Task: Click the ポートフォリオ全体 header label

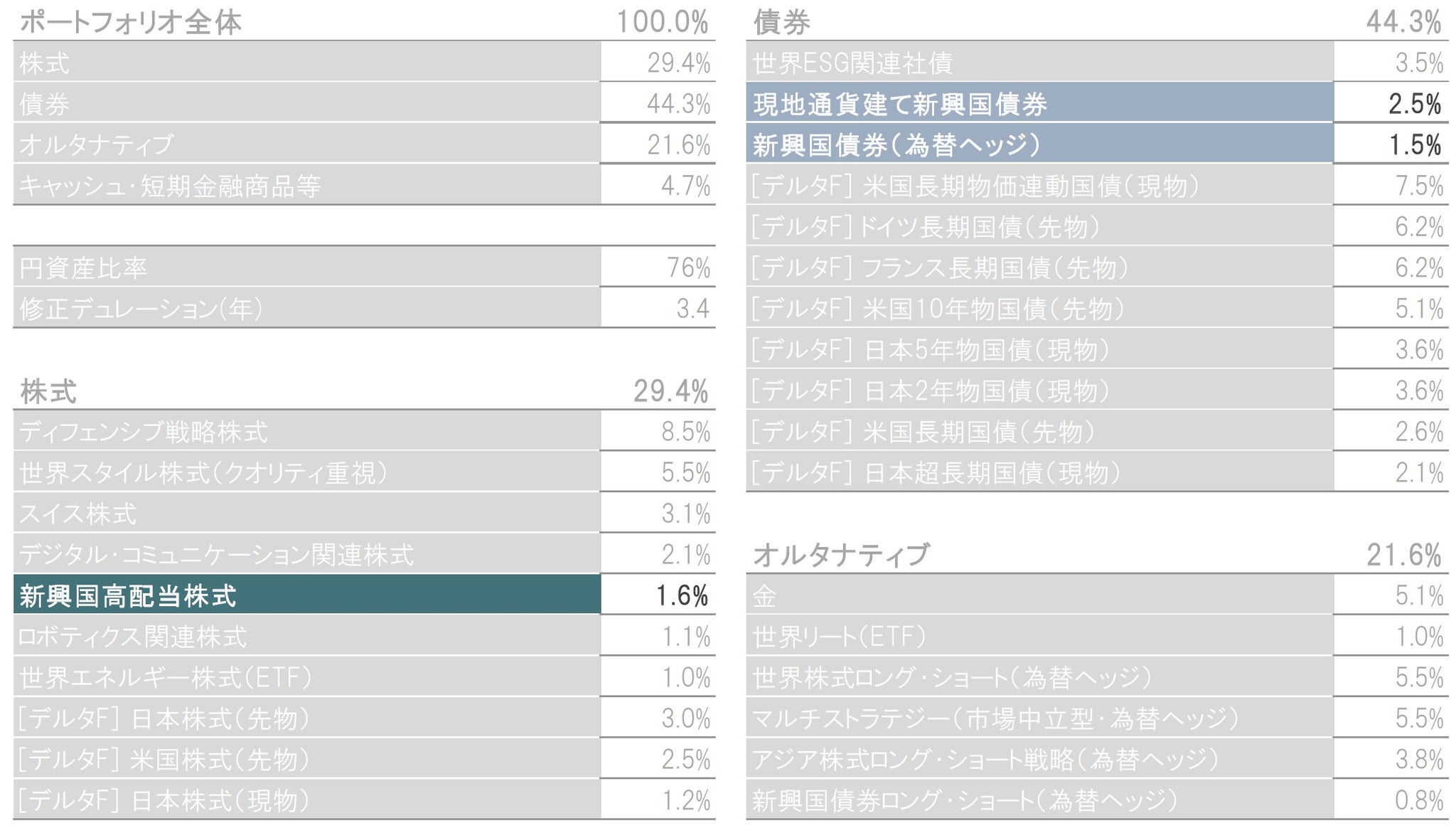Action: (x=131, y=22)
